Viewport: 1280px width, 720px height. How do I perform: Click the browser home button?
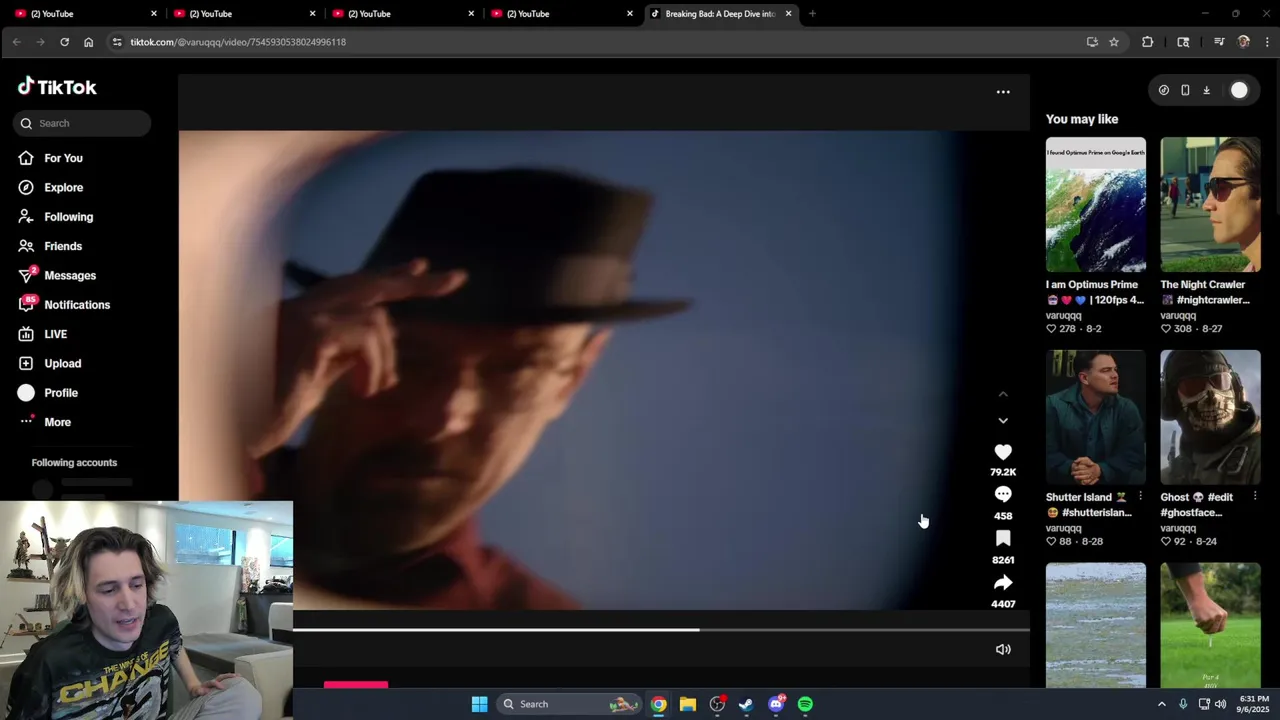[88, 42]
